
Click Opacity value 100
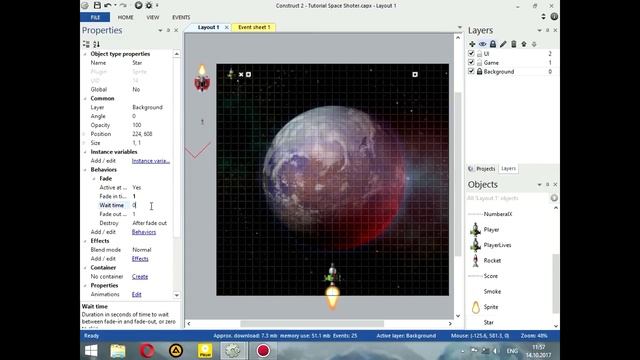point(137,125)
